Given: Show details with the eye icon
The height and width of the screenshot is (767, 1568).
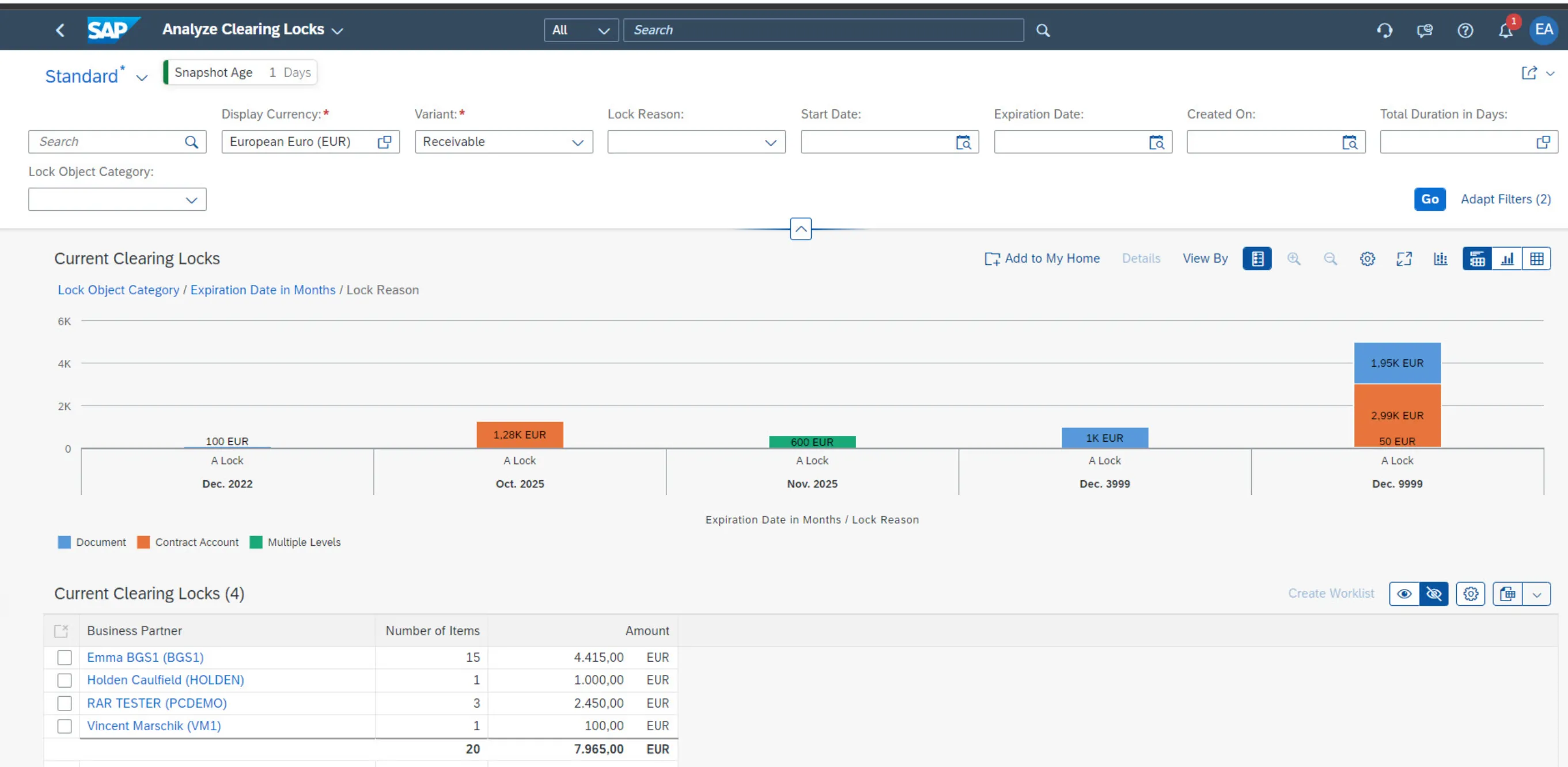Looking at the screenshot, I should pos(1404,594).
